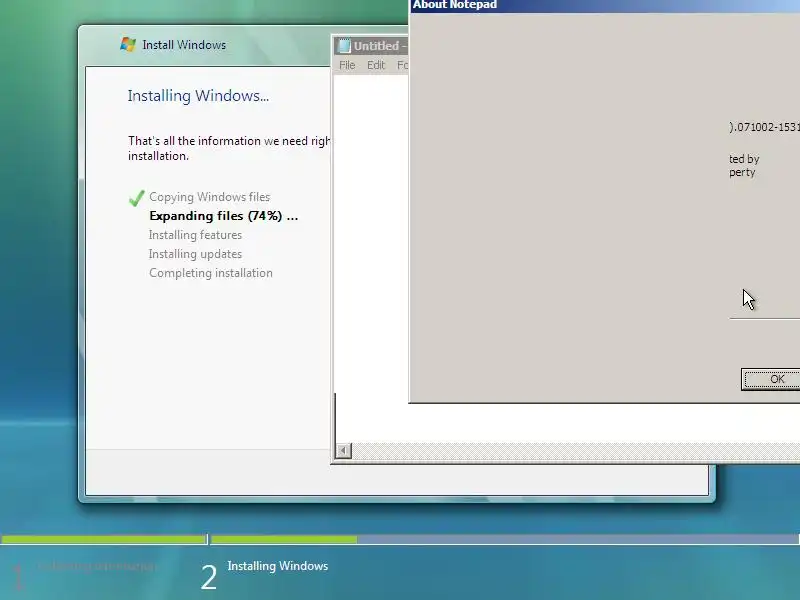Click the 'Untitled' Notepad title bar
This screenshot has height=600, width=800.
click(371, 46)
